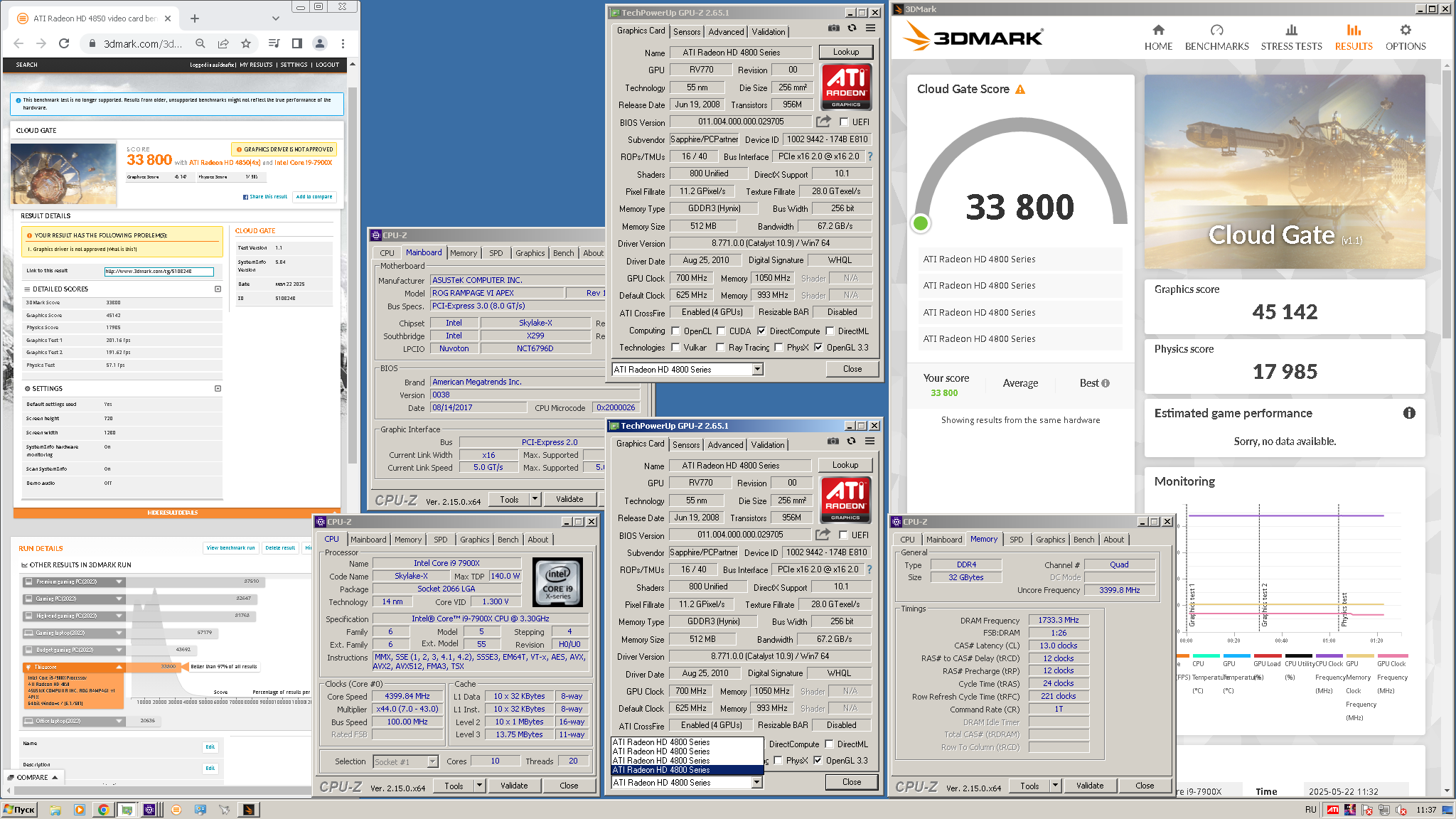
Task: Click the CPU Temperature teal legend swatch
Action: (x=1206, y=656)
